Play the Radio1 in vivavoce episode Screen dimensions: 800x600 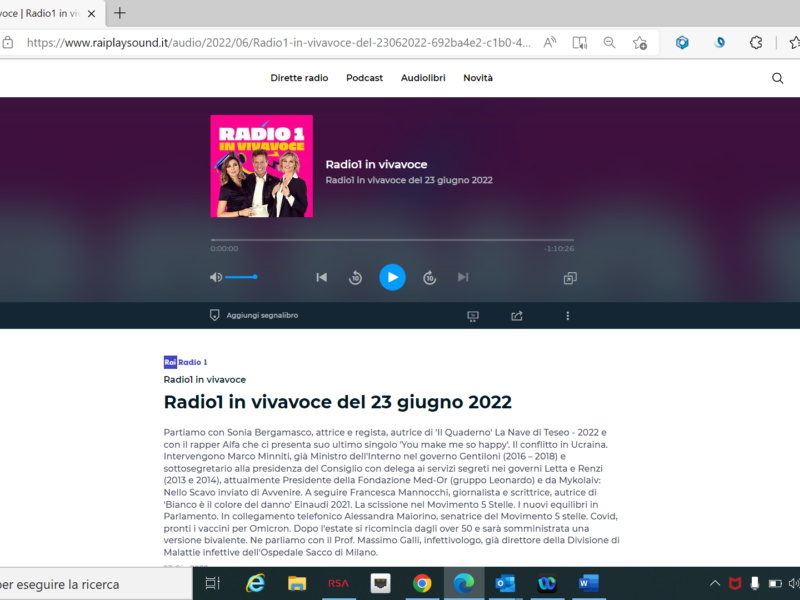pyautogui.click(x=392, y=277)
